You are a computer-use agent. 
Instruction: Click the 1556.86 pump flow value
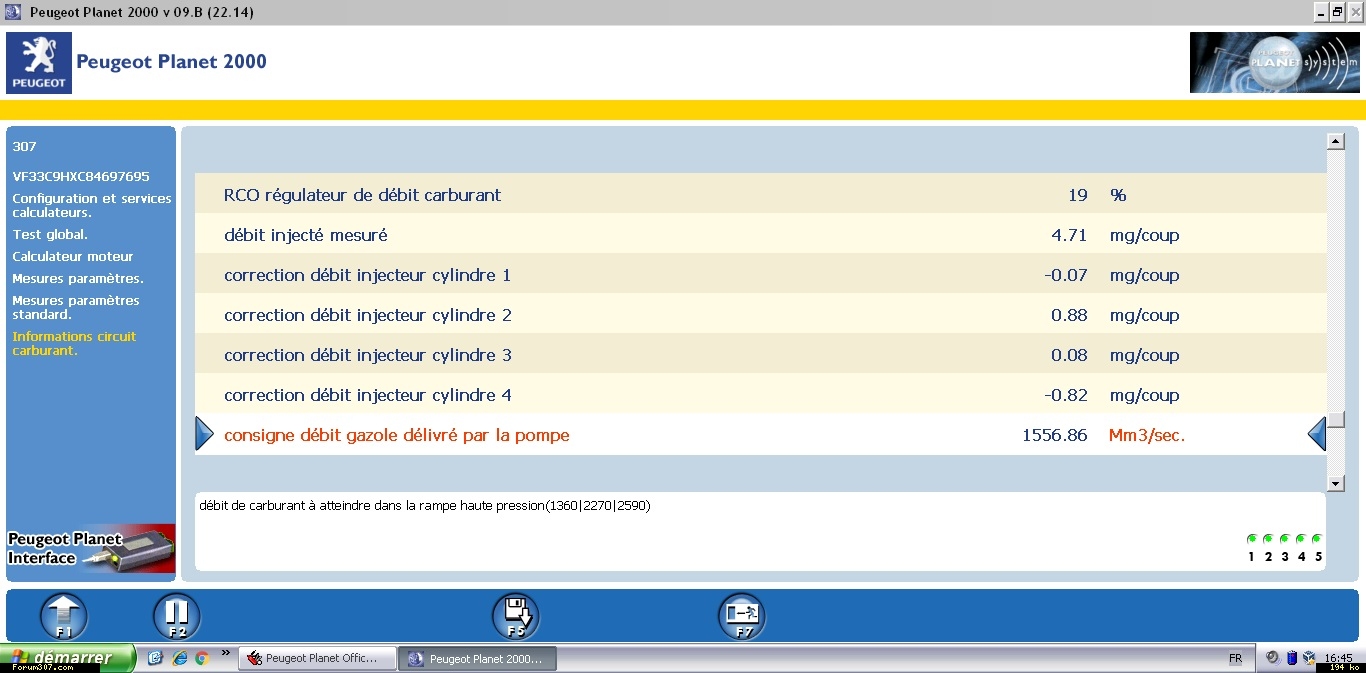point(1055,435)
